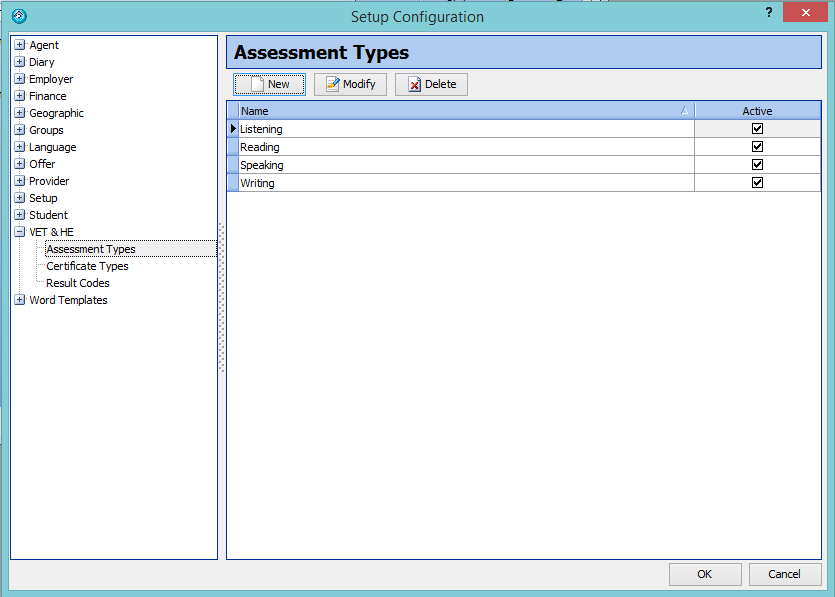Toggle the Active checkbox for Reading
The height and width of the screenshot is (597, 835).
click(757, 147)
